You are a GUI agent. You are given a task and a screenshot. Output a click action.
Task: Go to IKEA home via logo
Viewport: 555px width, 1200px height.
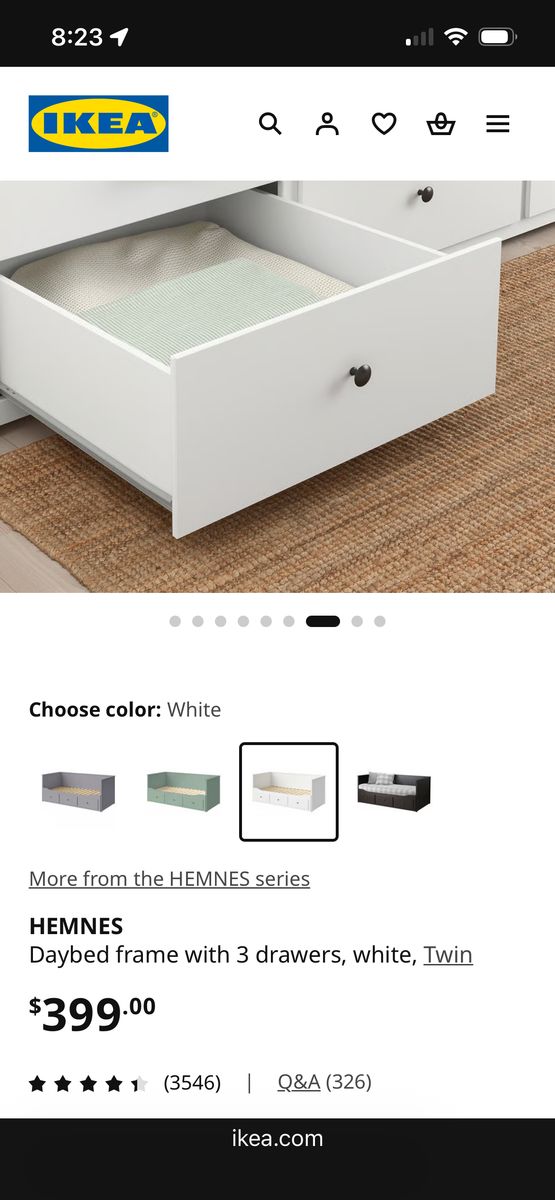pos(98,124)
